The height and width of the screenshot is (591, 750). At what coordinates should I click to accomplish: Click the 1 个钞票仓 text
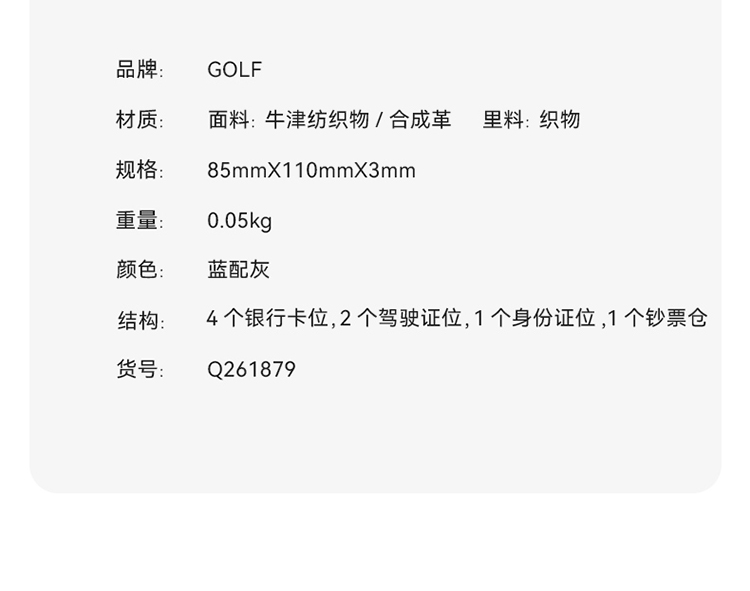tap(658, 319)
